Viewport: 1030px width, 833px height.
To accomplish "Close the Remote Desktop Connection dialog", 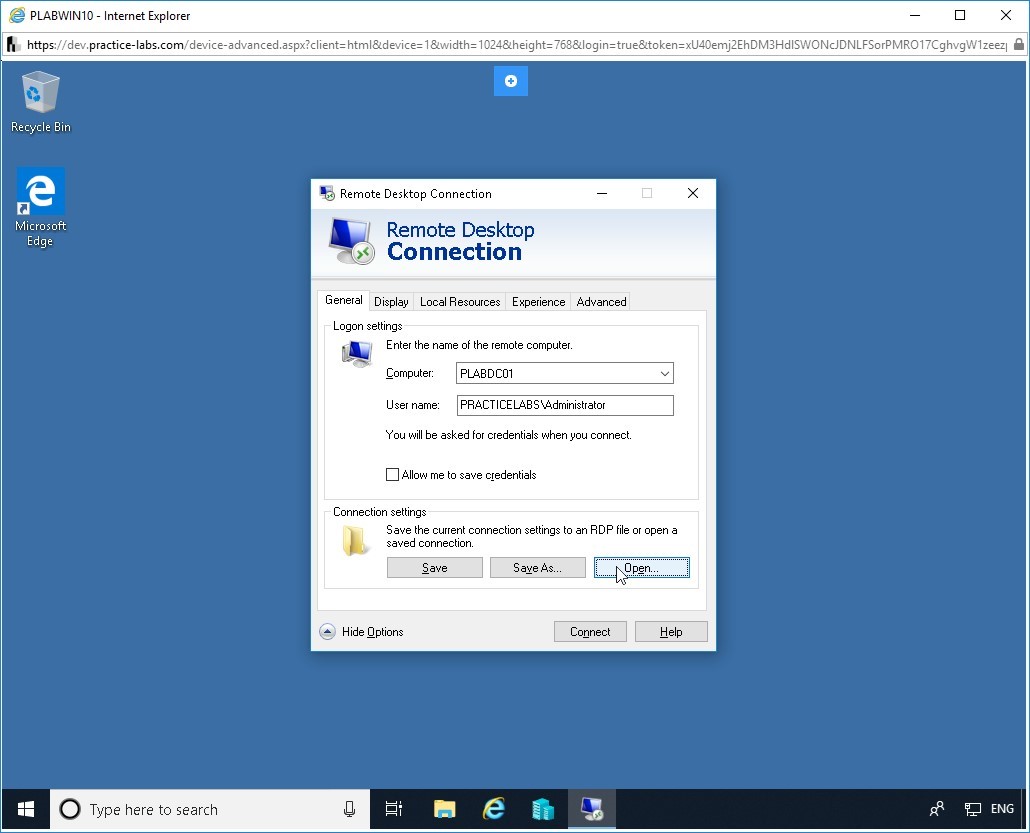I will click(x=692, y=193).
